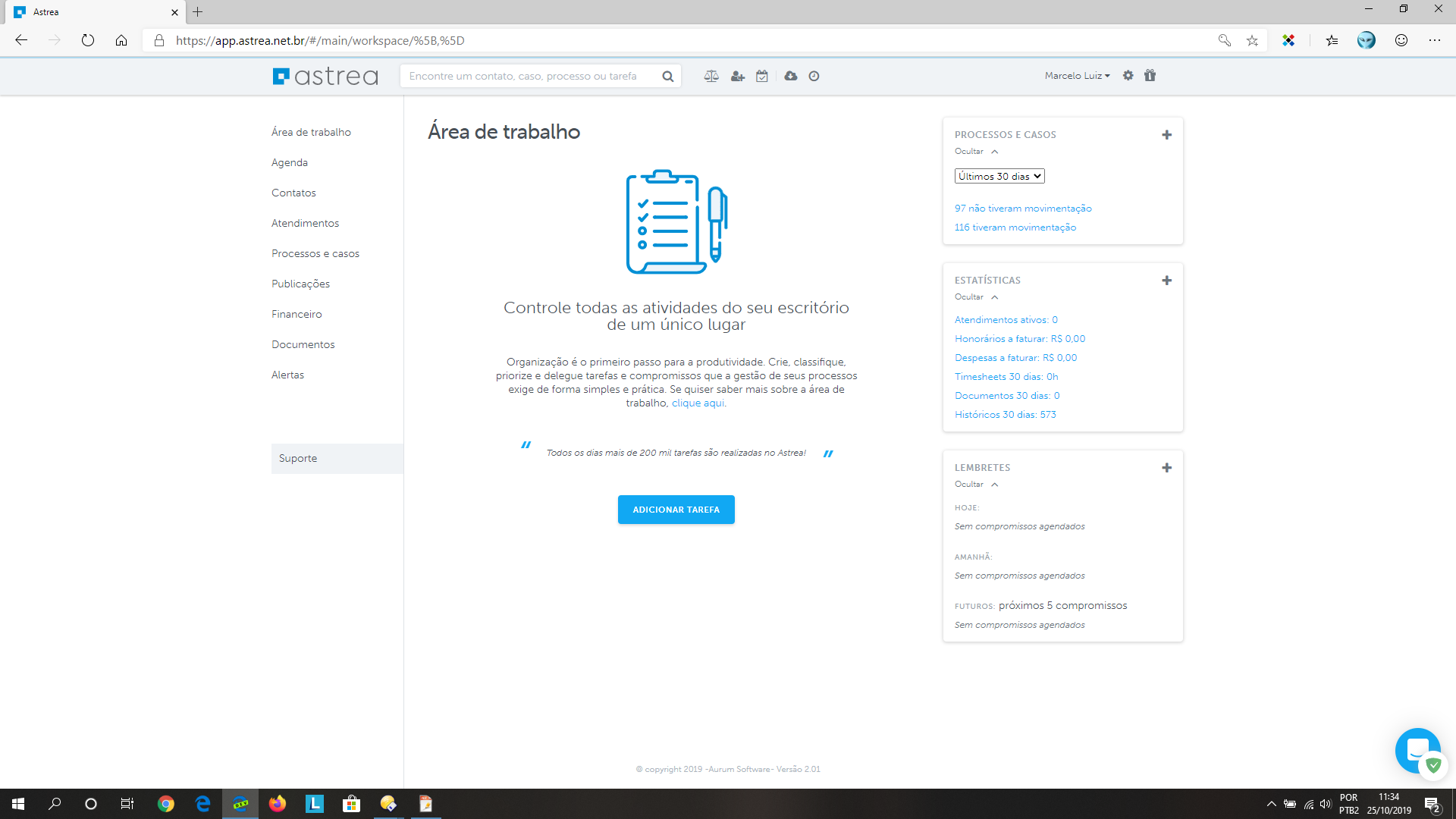Viewport: 1456px width, 819px height.
Task: Click the search magnifier icon
Action: (x=667, y=76)
